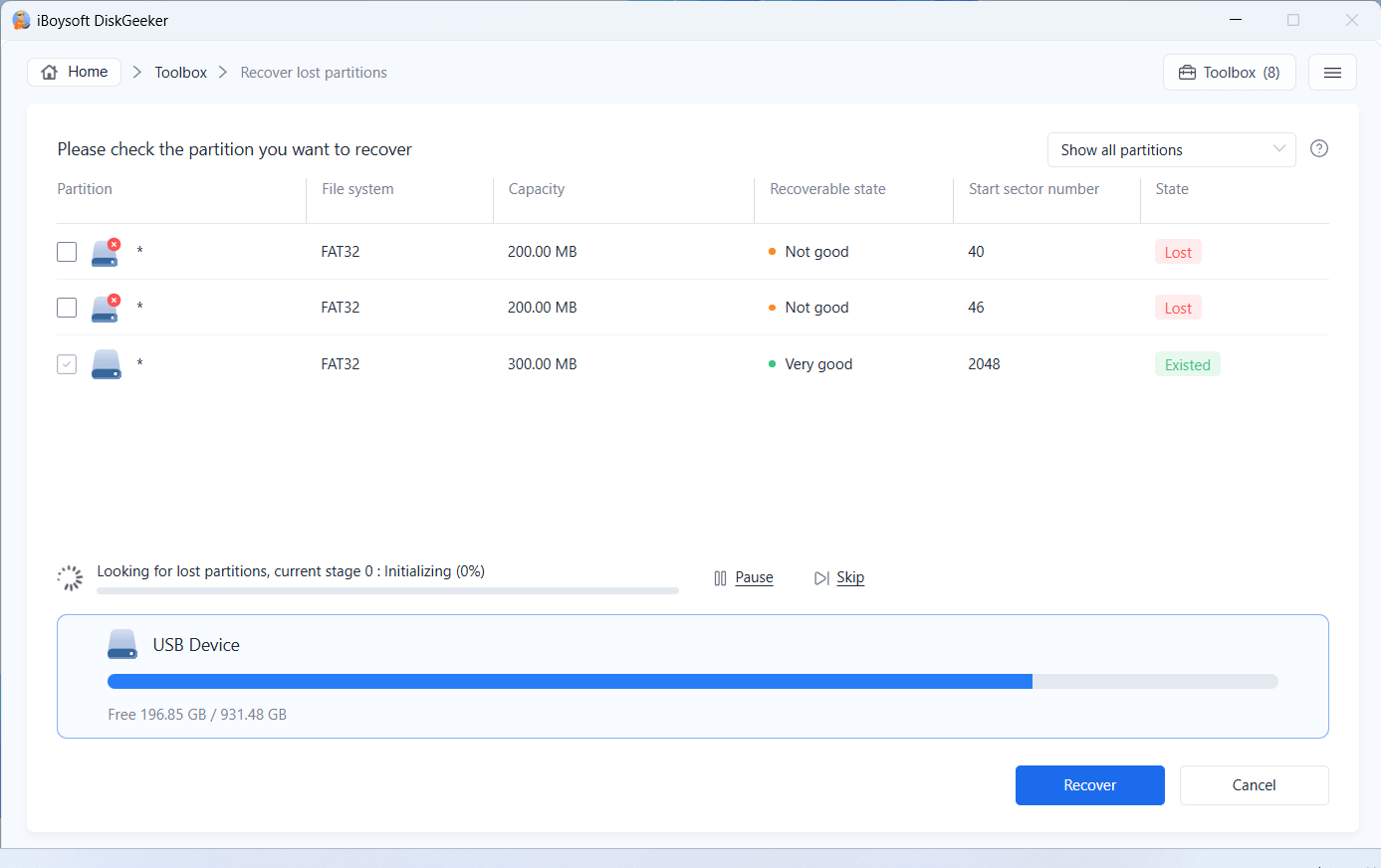Check the partition at start sector 40
Screen dimensions: 1381x868
(x=67, y=252)
